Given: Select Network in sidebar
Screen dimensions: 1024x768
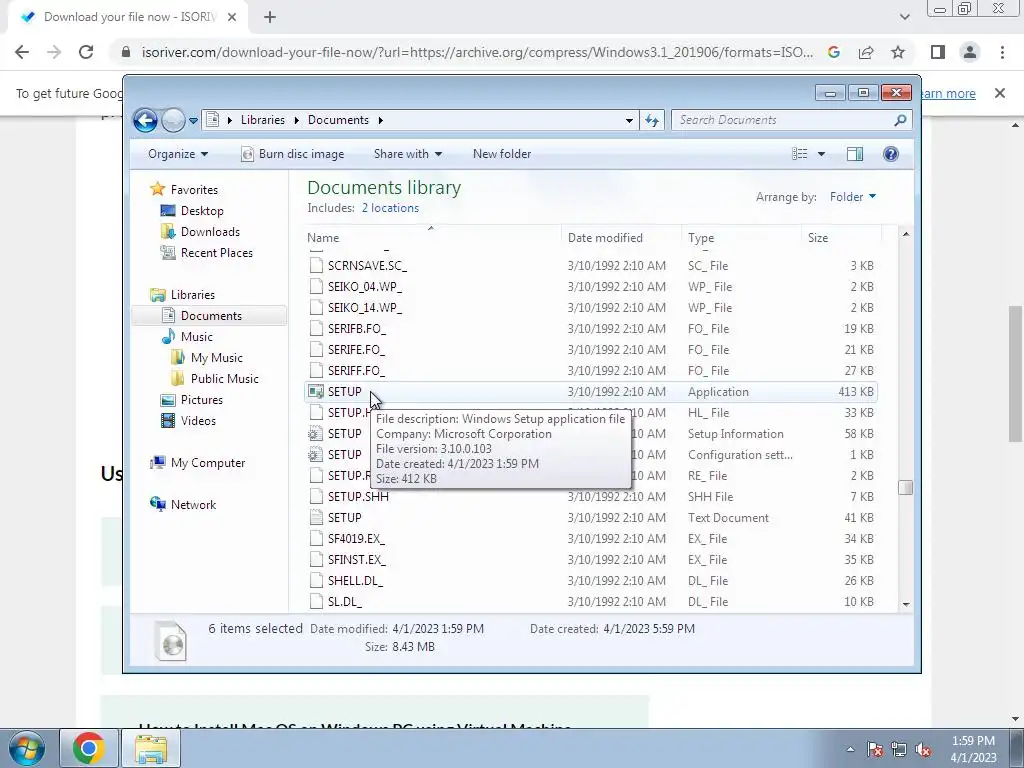Looking at the screenshot, I should pos(193,505).
